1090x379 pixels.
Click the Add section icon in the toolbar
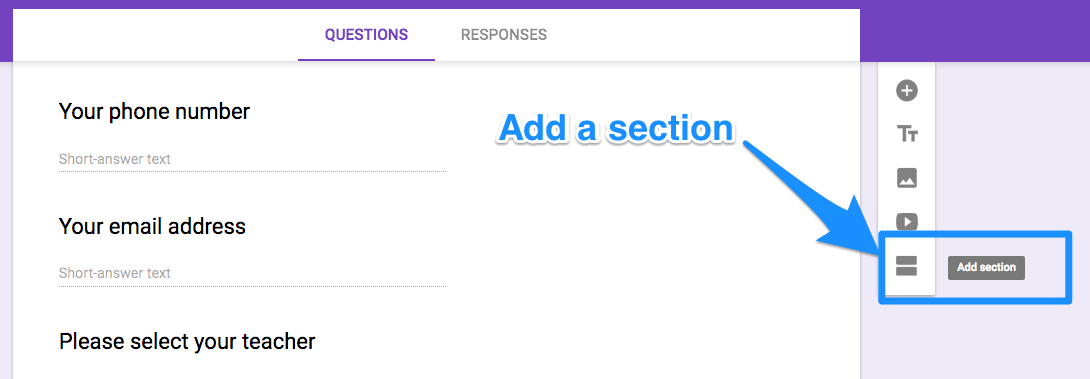[x=906, y=266]
